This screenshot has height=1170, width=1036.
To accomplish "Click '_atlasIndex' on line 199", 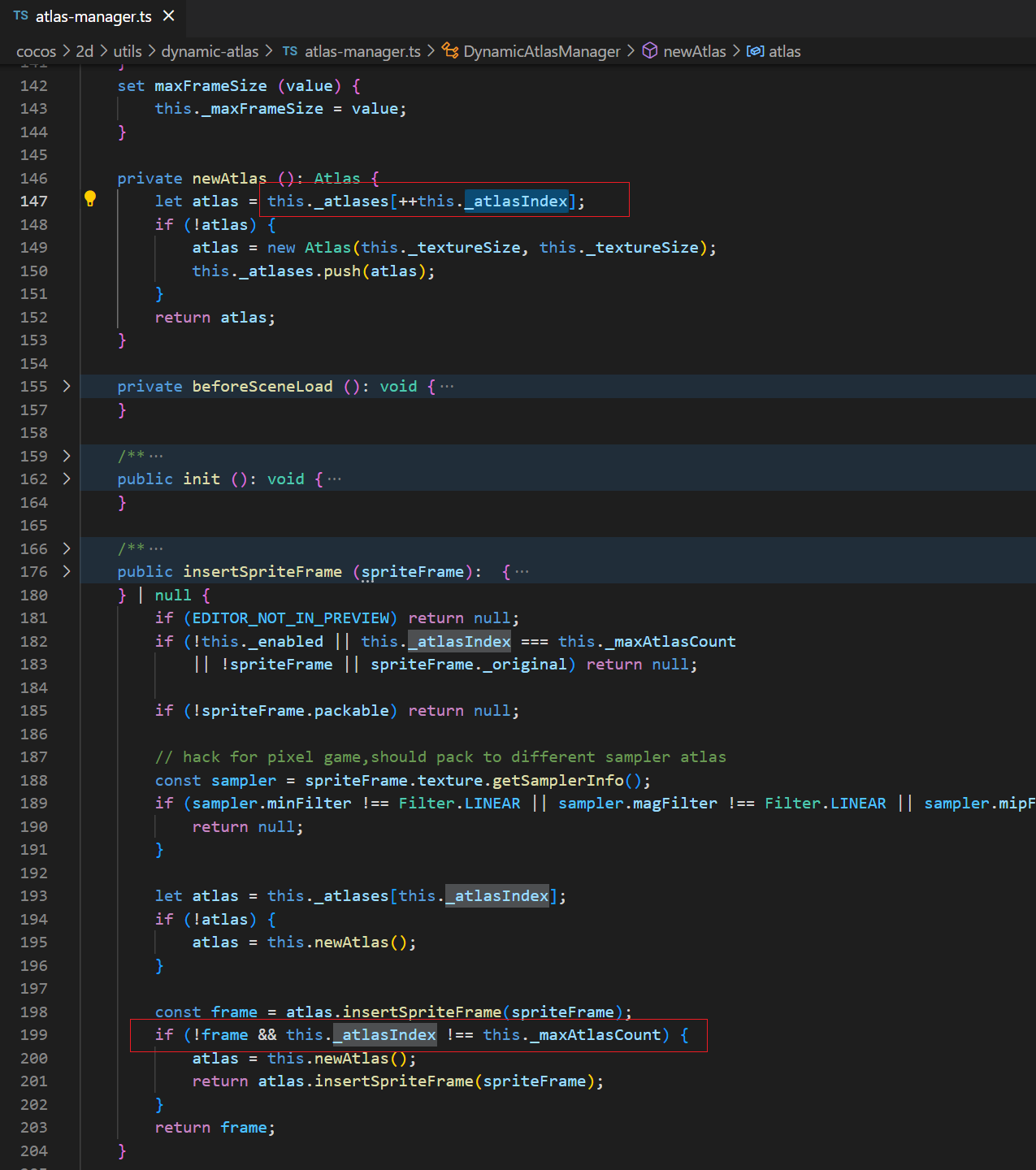I will click(385, 1034).
